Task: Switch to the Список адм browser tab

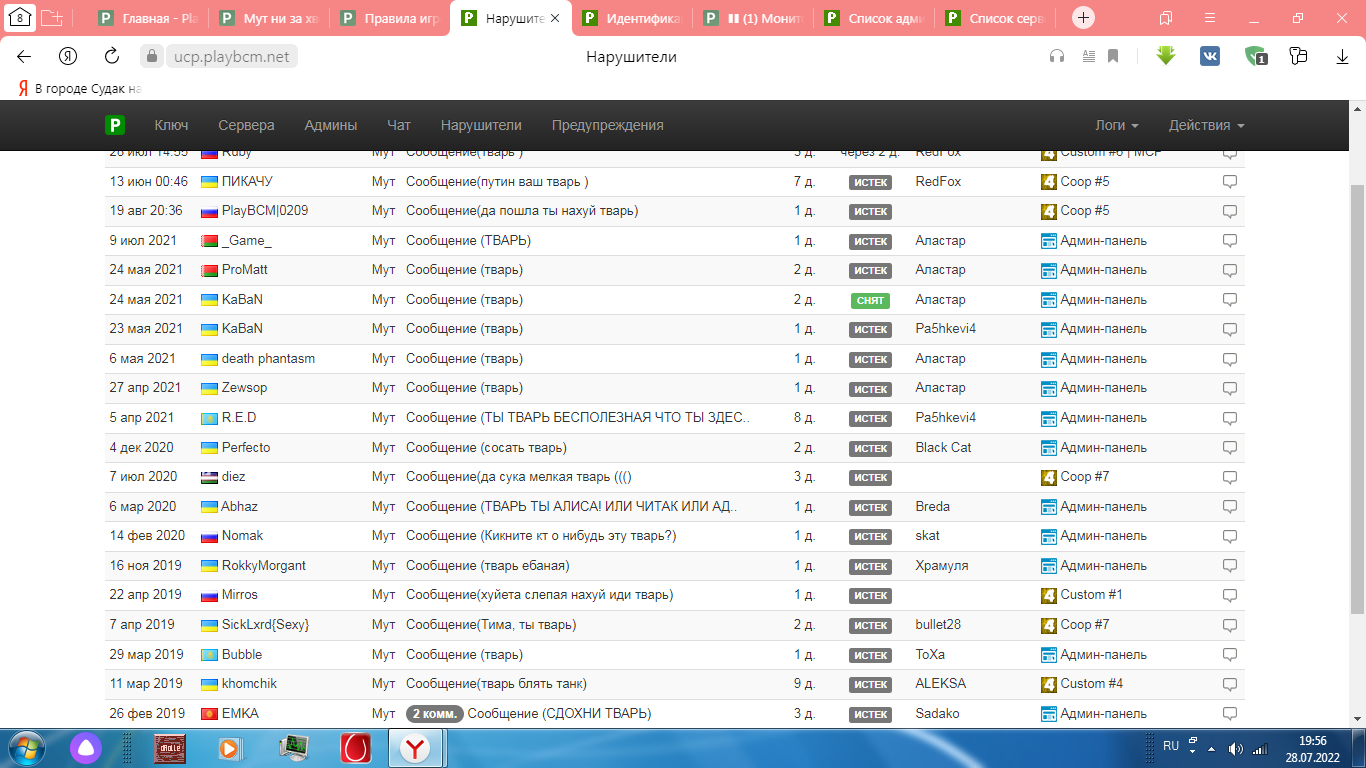Action: [875, 18]
